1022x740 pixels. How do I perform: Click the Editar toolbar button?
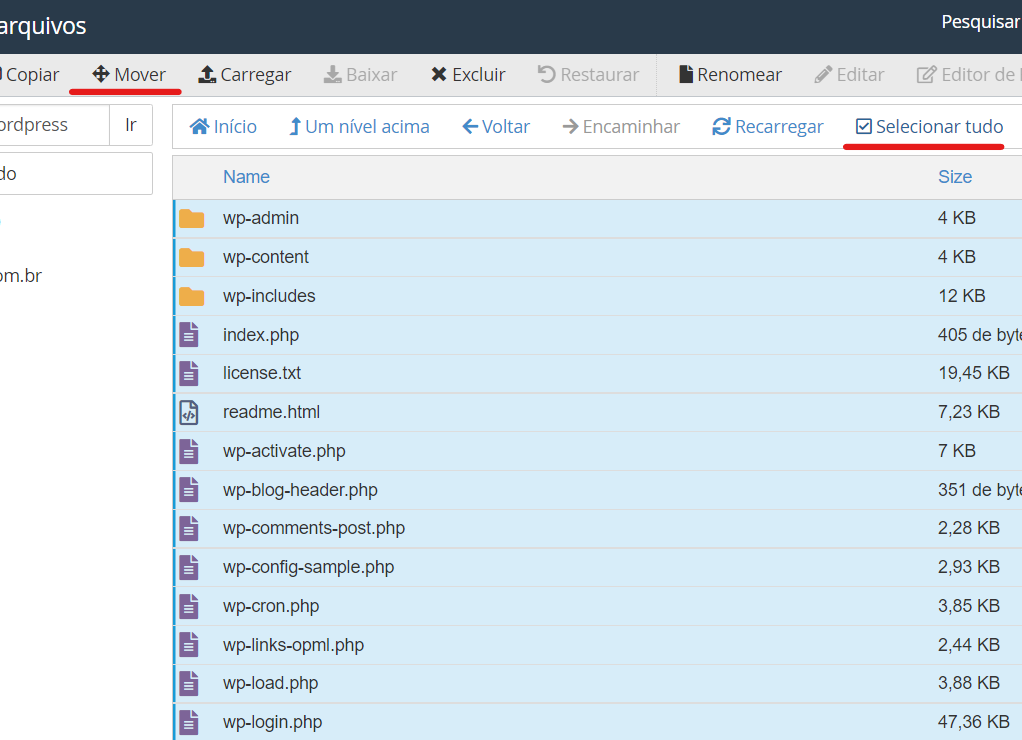pyautogui.click(x=849, y=74)
